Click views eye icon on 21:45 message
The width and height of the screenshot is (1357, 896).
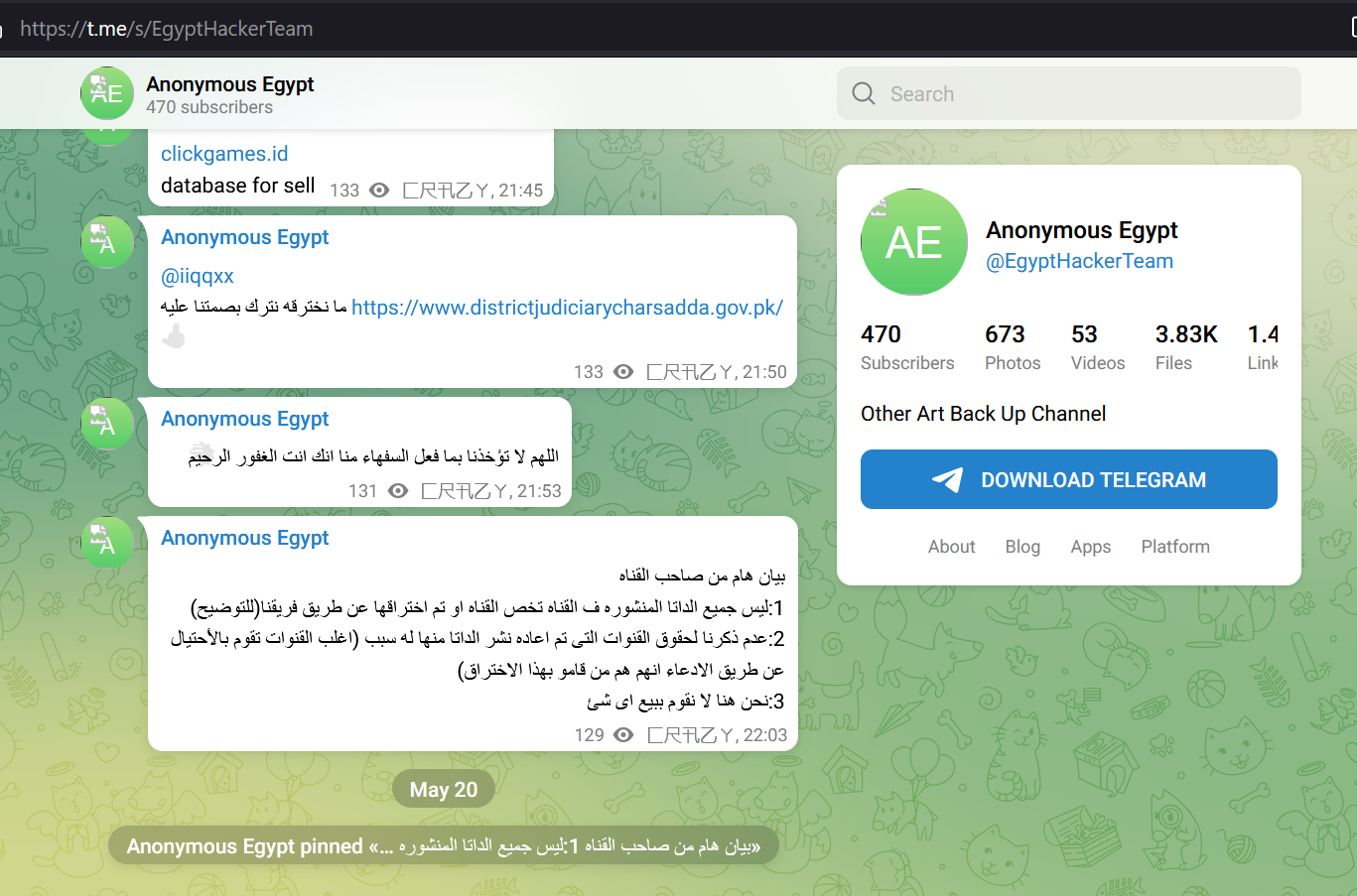379,191
